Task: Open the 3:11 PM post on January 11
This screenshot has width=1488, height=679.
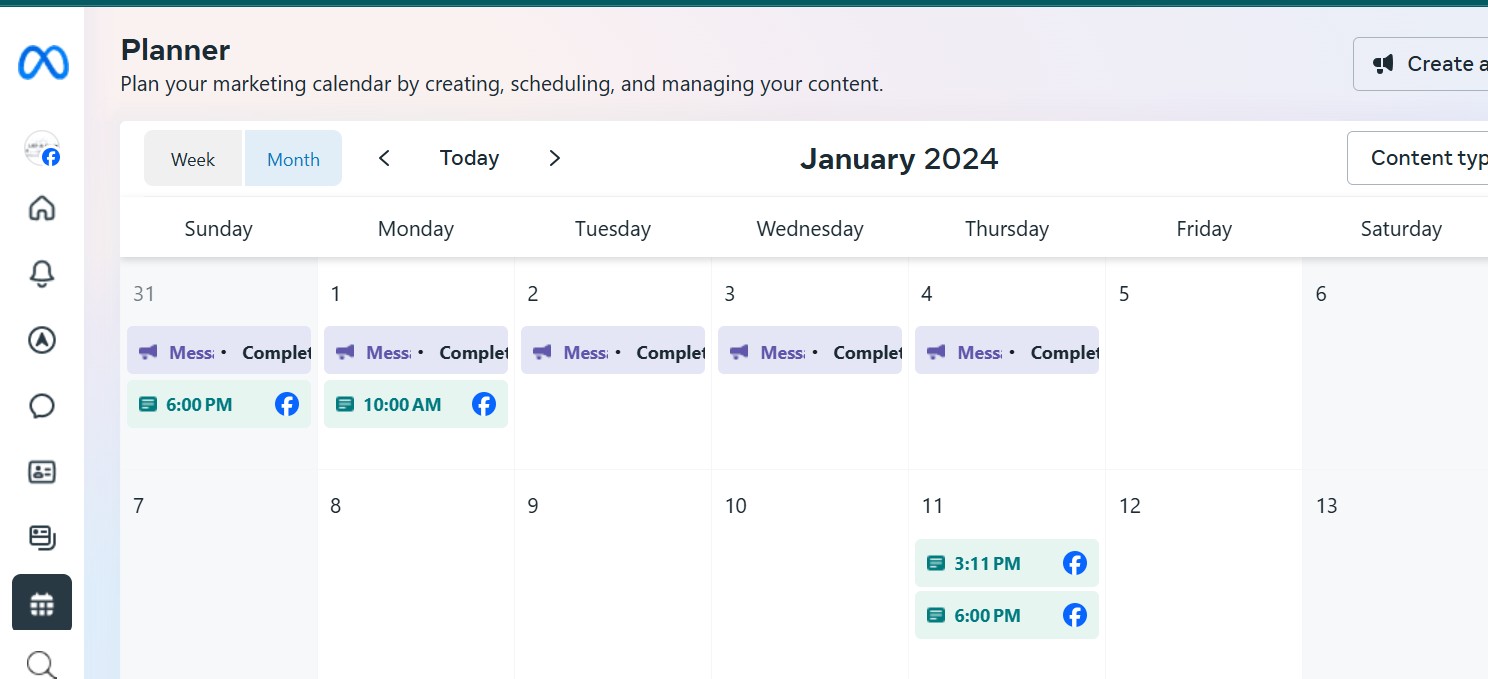Action: point(1006,563)
